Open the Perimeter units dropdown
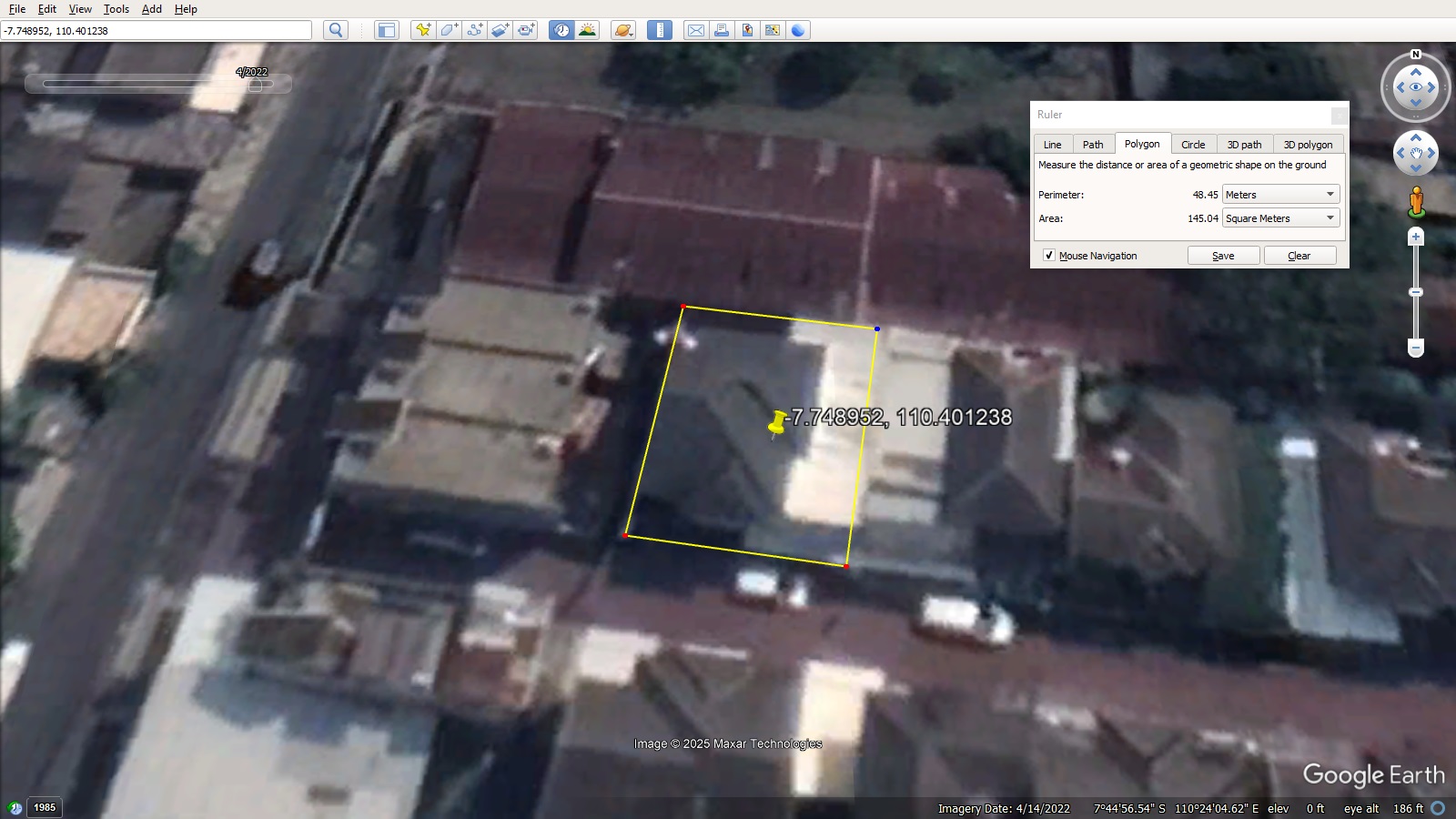This screenshot has height=819, width=1456. [x=1330, y=194]
